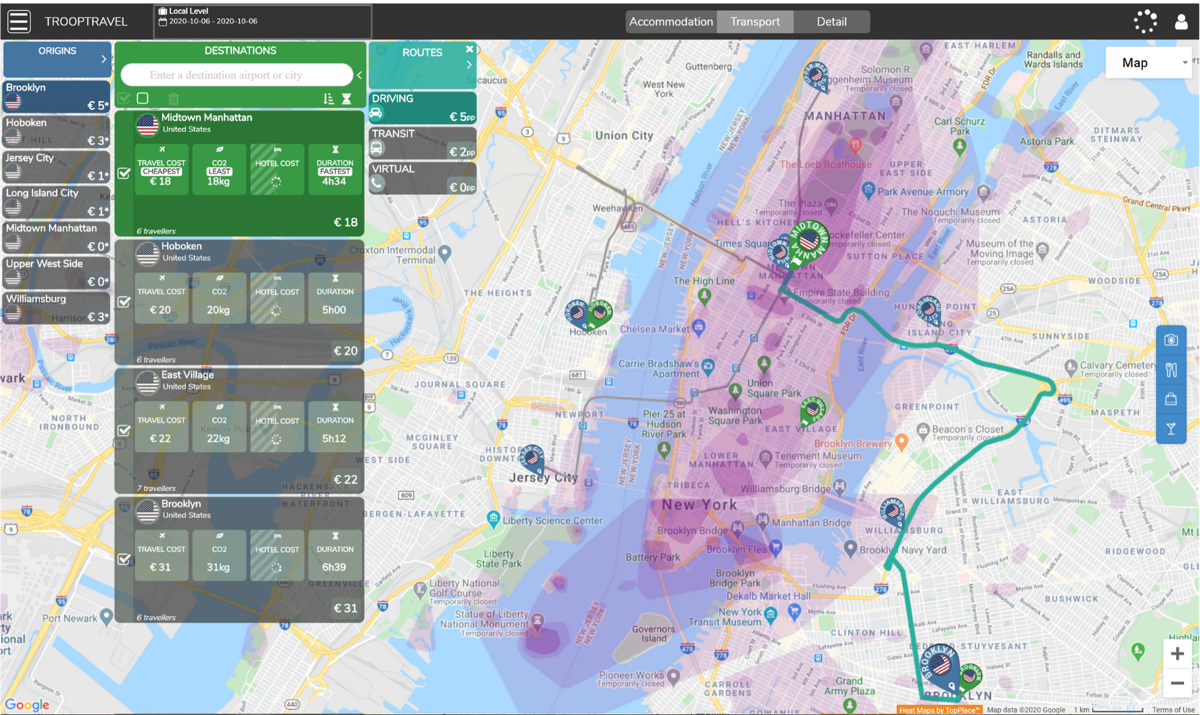Select Williamsburg origin
This screenshot has height=715, width=1200.
[56, 307]
